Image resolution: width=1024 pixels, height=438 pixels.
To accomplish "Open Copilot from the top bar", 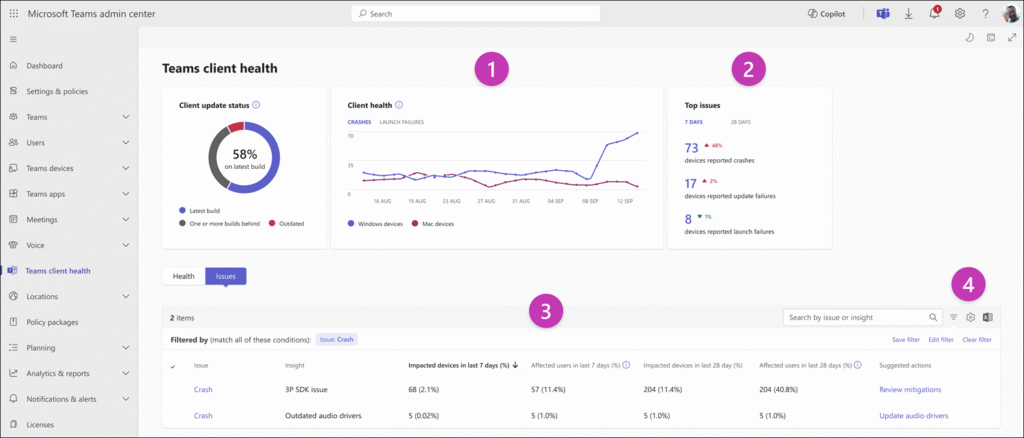I will pos(826,13).
